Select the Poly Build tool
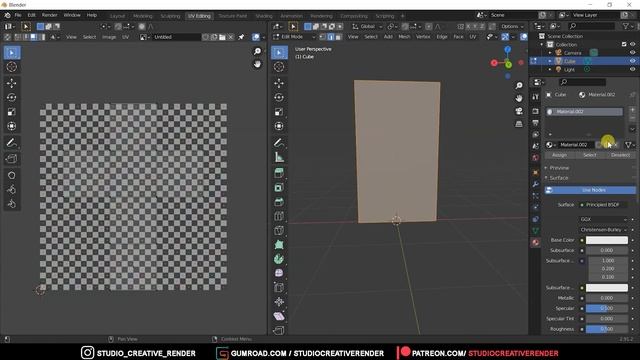The image size is (640, 360). [x=279, y=245]
